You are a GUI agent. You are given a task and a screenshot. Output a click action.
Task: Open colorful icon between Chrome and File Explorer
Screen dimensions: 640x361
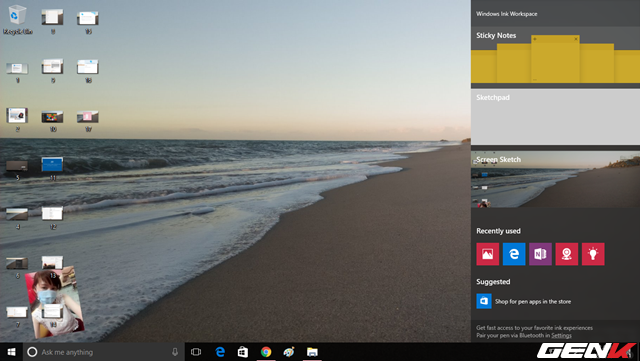pos(289,352)
